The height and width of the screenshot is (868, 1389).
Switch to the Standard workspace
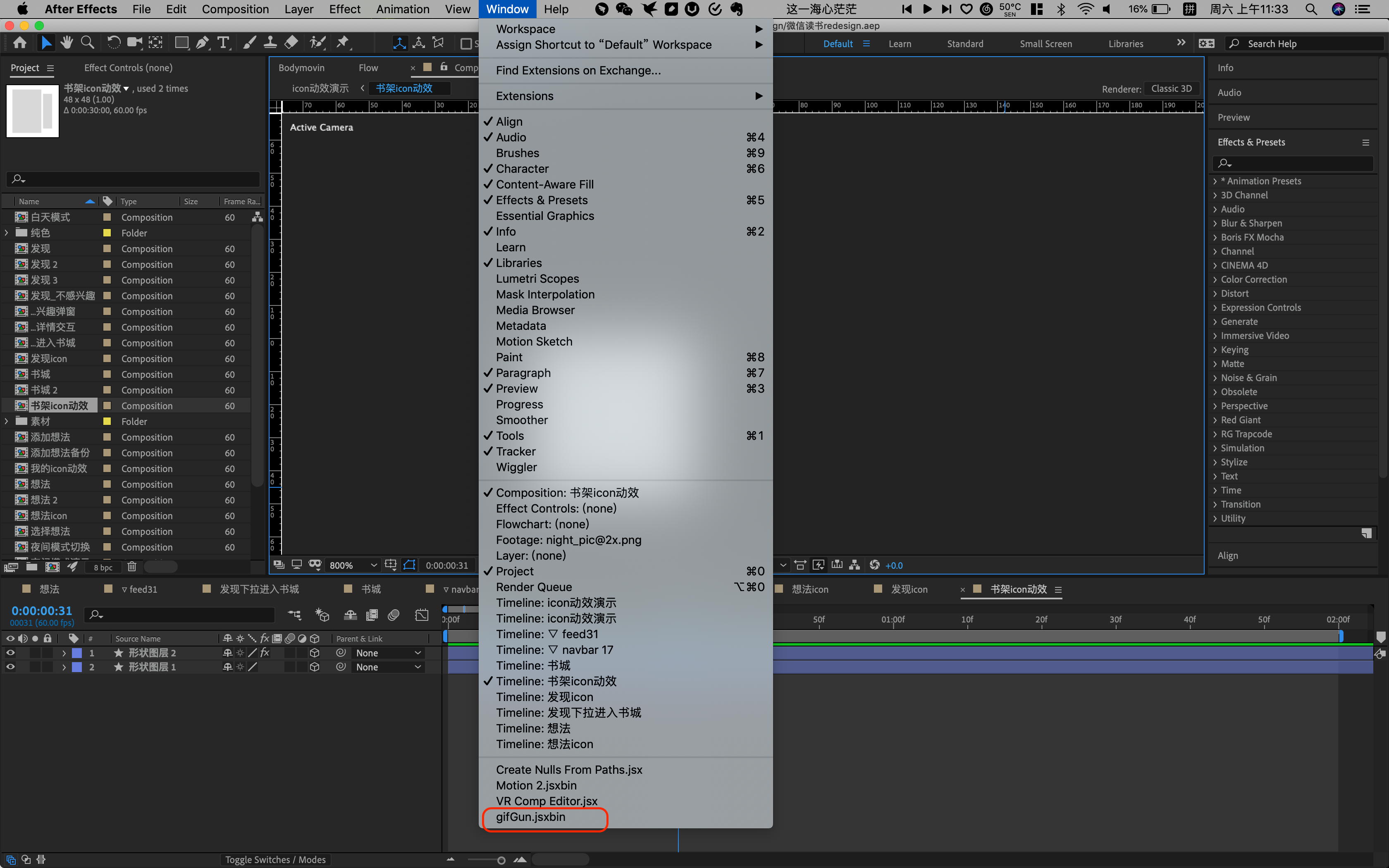coord(964,44)
